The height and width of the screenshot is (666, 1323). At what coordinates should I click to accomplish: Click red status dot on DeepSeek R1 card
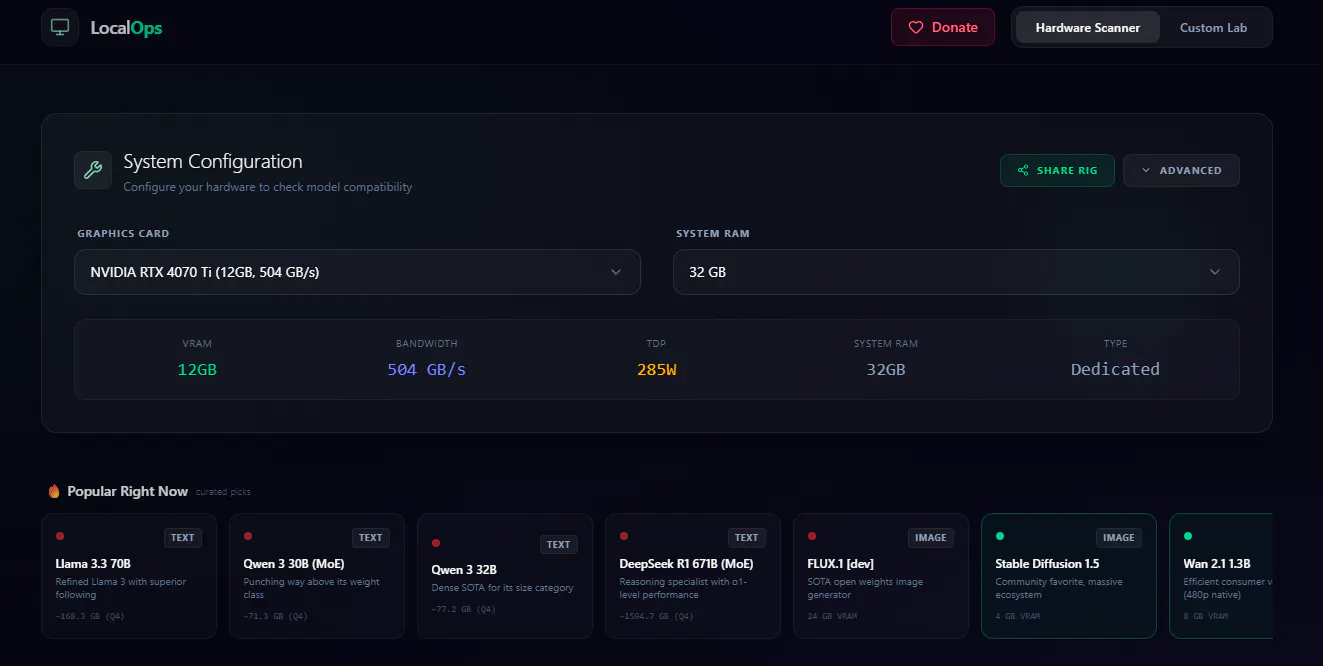pyautogui.click(x=624, y=536)
